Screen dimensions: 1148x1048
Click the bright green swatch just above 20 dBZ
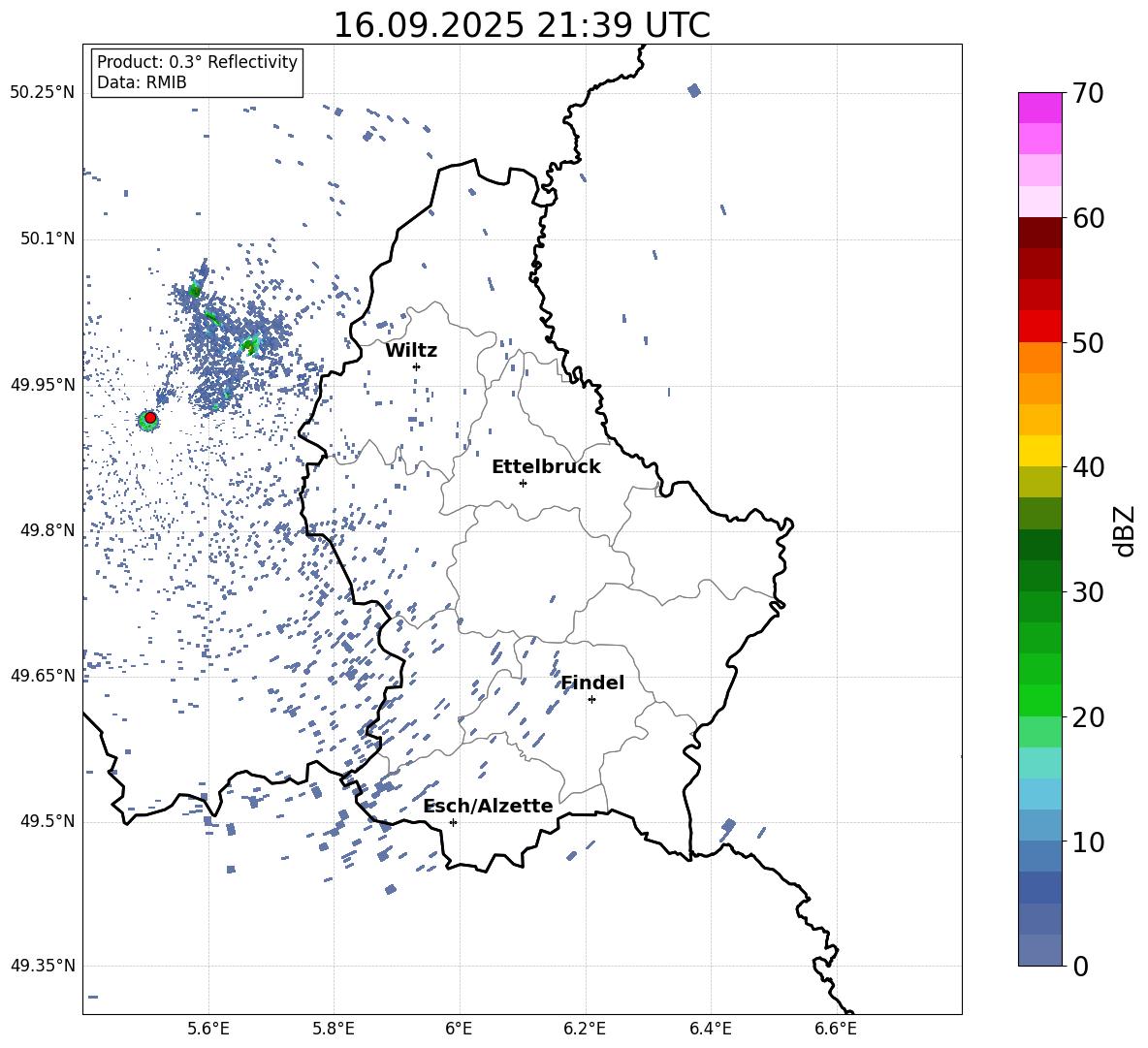pos(1040,700)
